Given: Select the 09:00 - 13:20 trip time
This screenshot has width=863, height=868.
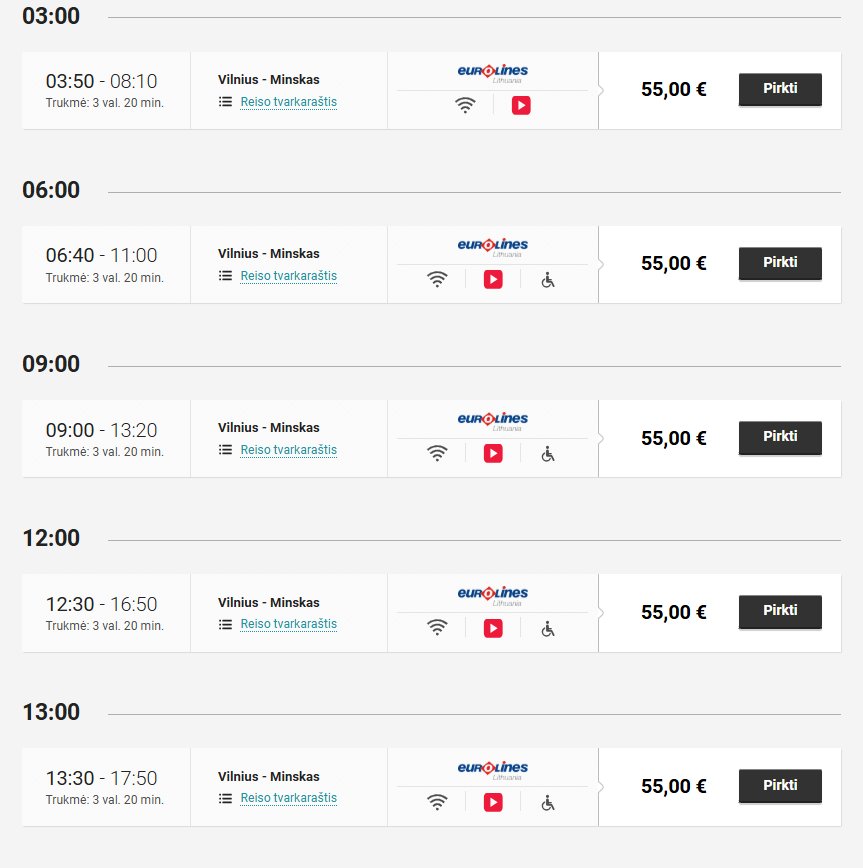Looking at the screenshot, I should [102, 430].
